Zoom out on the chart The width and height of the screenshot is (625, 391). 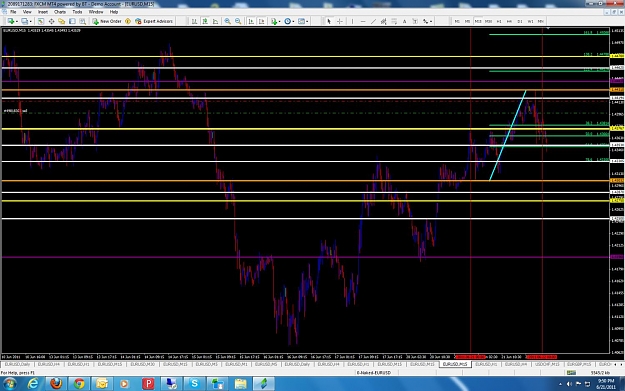(x=238, y=21)
